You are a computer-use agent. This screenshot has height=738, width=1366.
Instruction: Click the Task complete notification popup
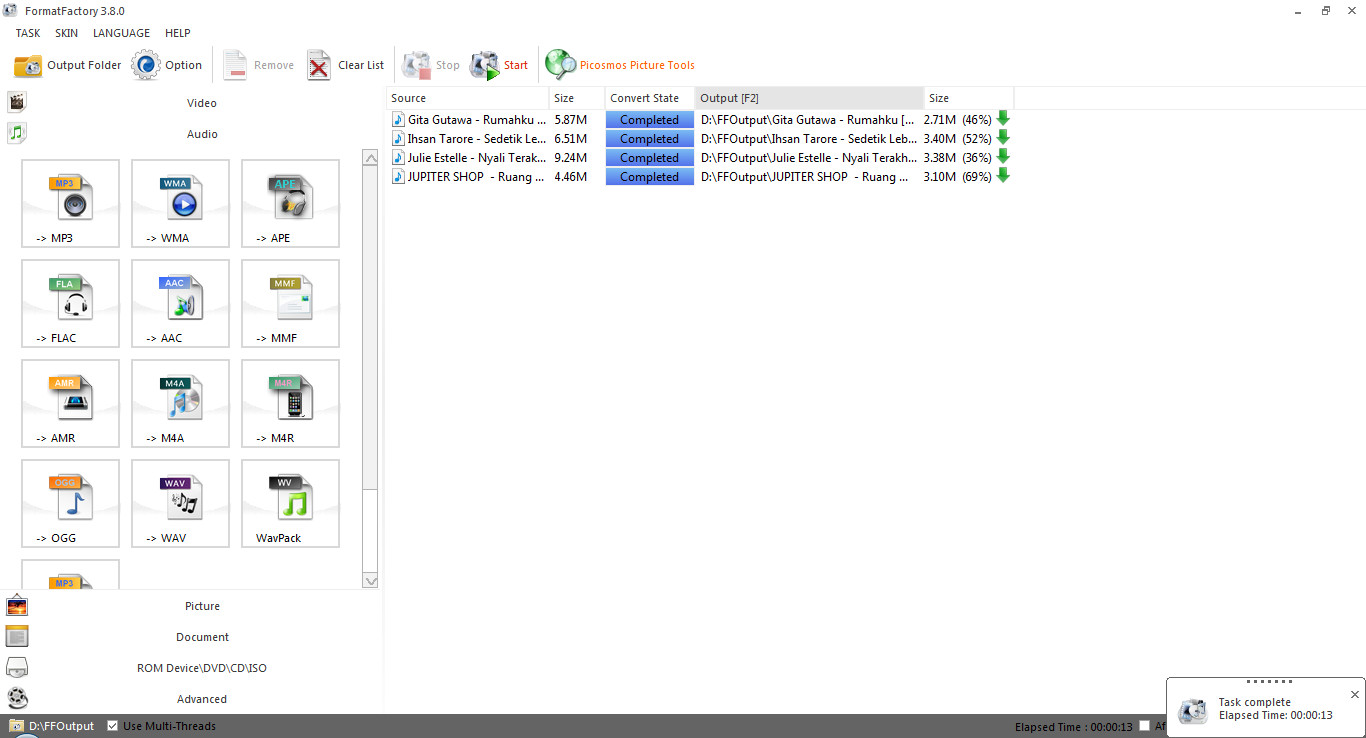pyautogui.click(x=1266, y=708)
